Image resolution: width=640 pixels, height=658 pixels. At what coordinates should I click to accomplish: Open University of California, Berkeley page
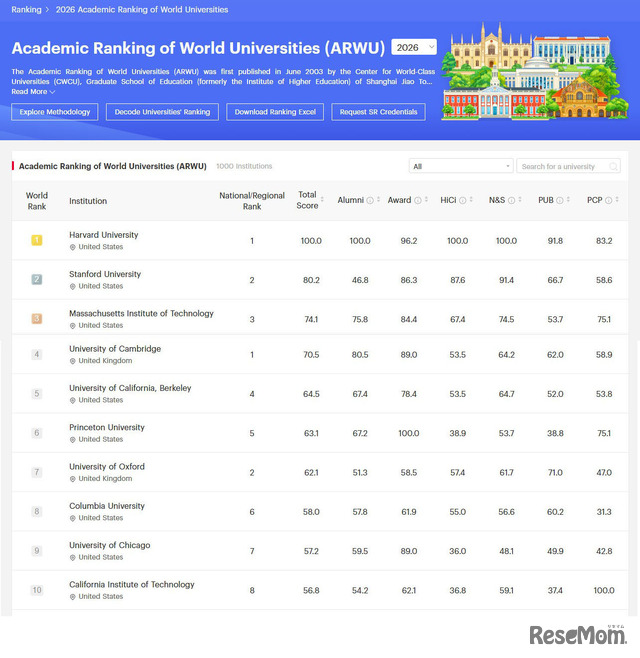[130, 388]
